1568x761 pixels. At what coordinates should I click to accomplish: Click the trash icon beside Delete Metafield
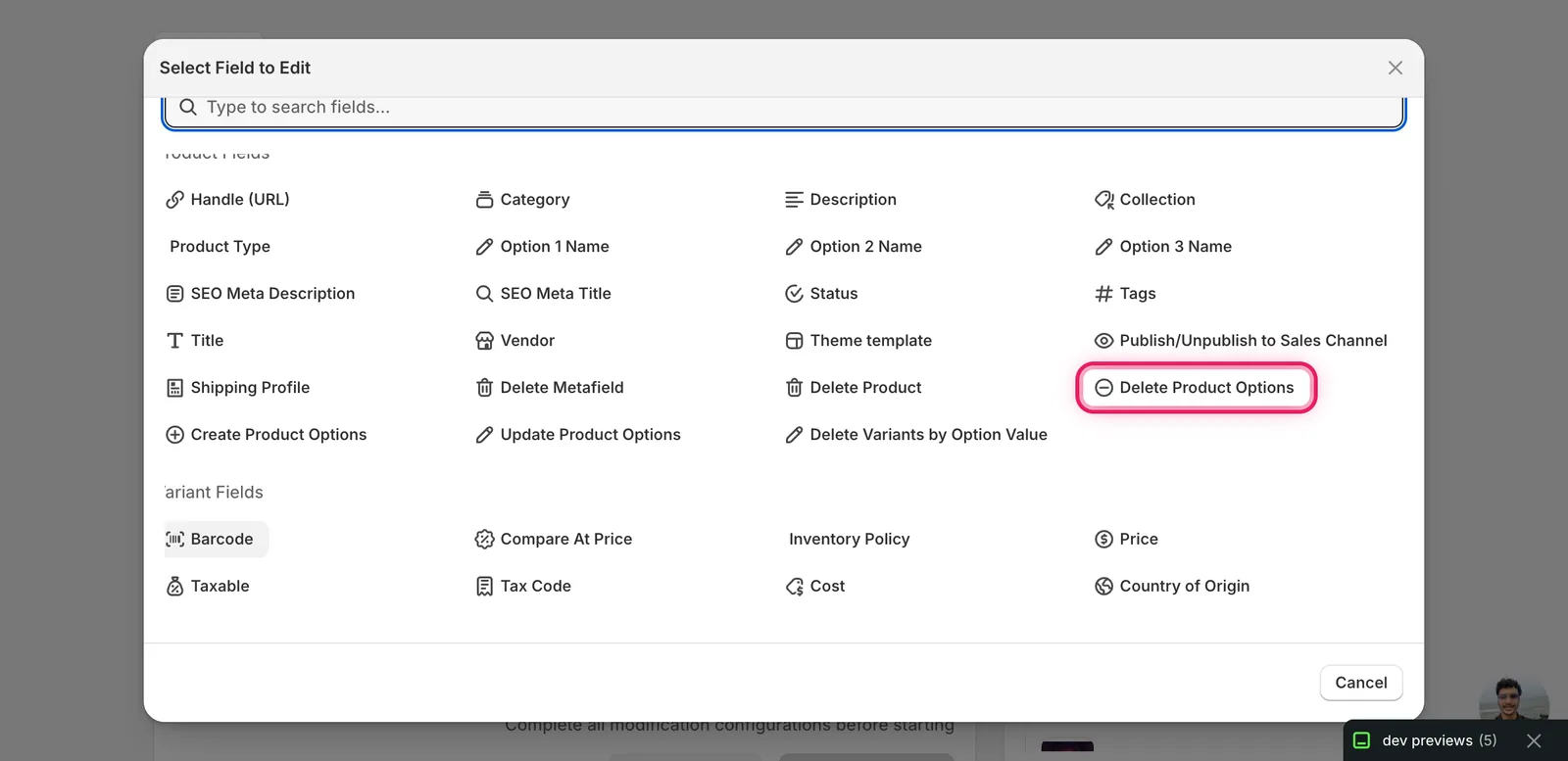click(x=484, y=388)
